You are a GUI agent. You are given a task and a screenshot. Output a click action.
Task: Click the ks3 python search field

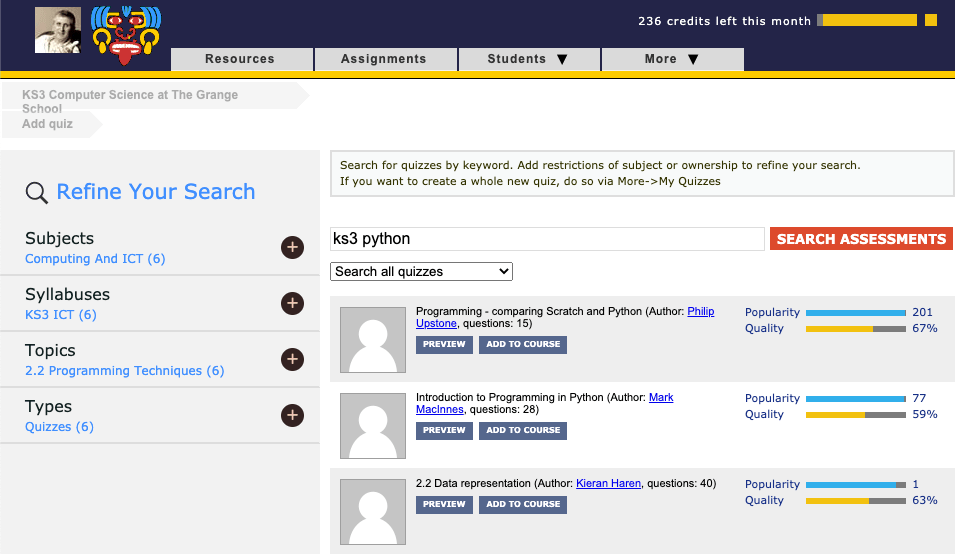pyautogui.click(x=547, y=239)
